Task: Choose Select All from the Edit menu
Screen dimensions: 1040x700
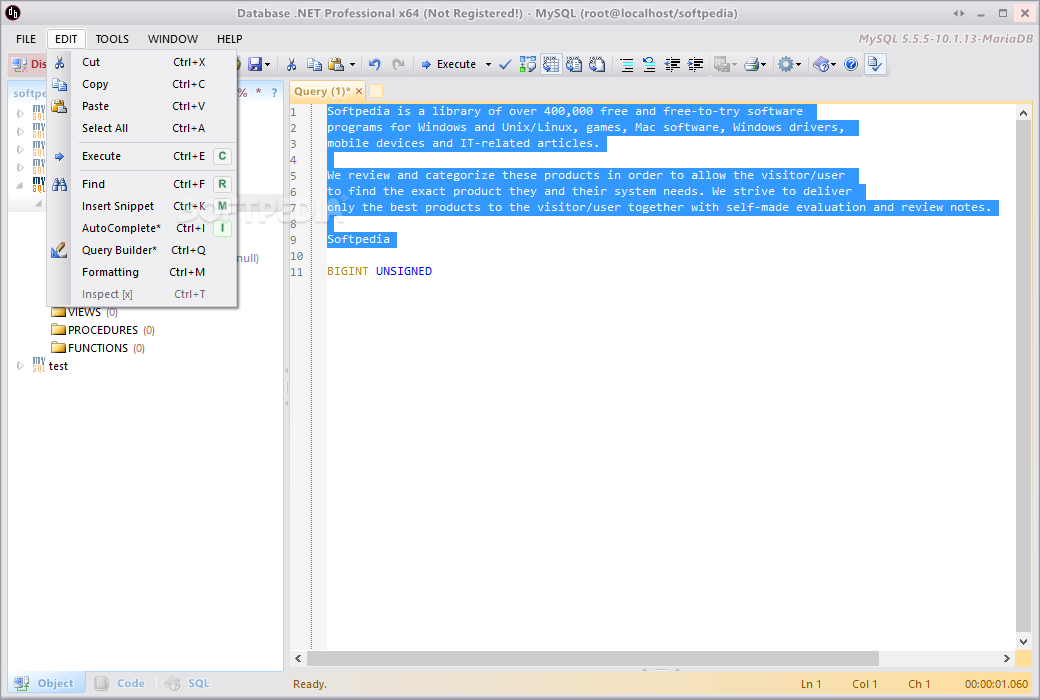Action: pos(105,128)
